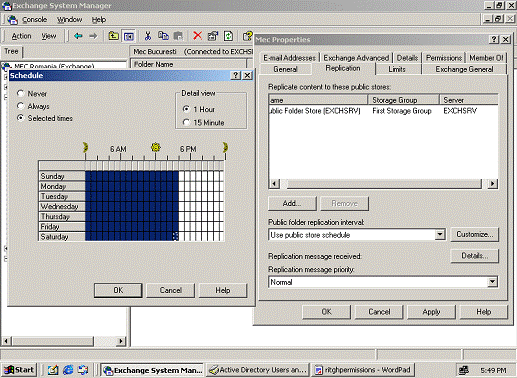Screen dimensions: 517x378
Task: Expand the Replication message priority dropdown
Action: coord(492,282)
